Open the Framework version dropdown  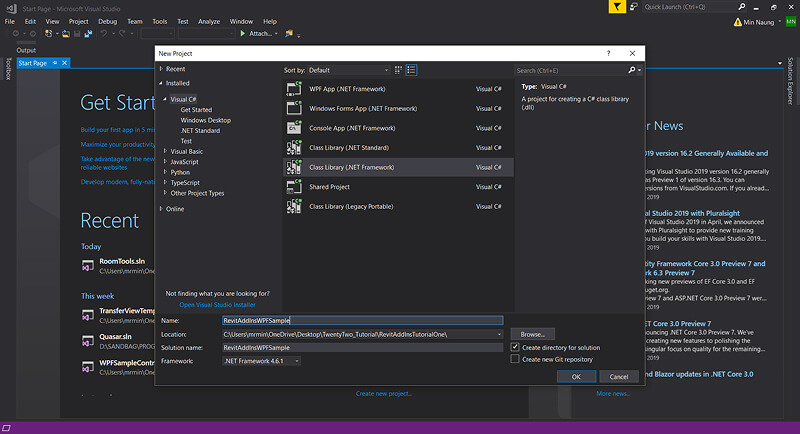pos(261,360)
